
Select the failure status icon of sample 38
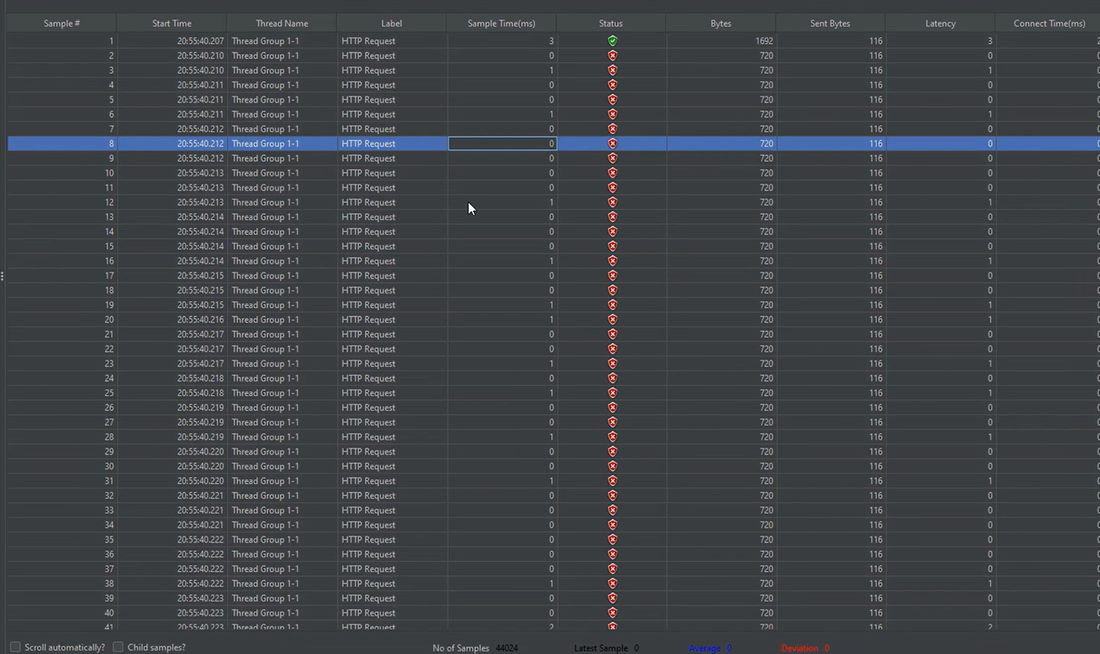[612, 583]
